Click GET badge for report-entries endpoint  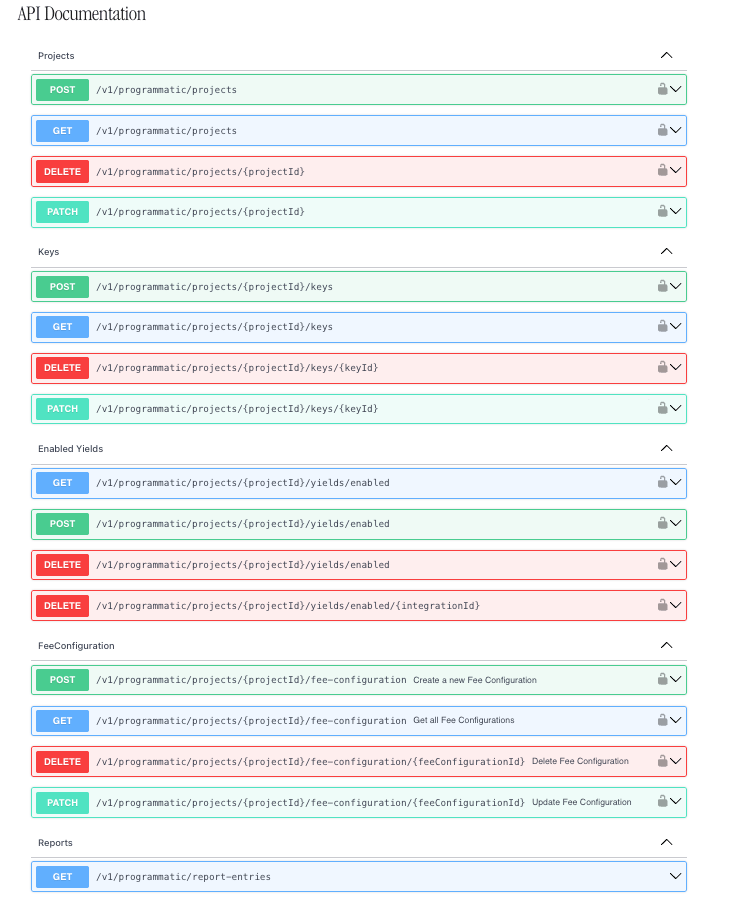[x=62, y=877]
